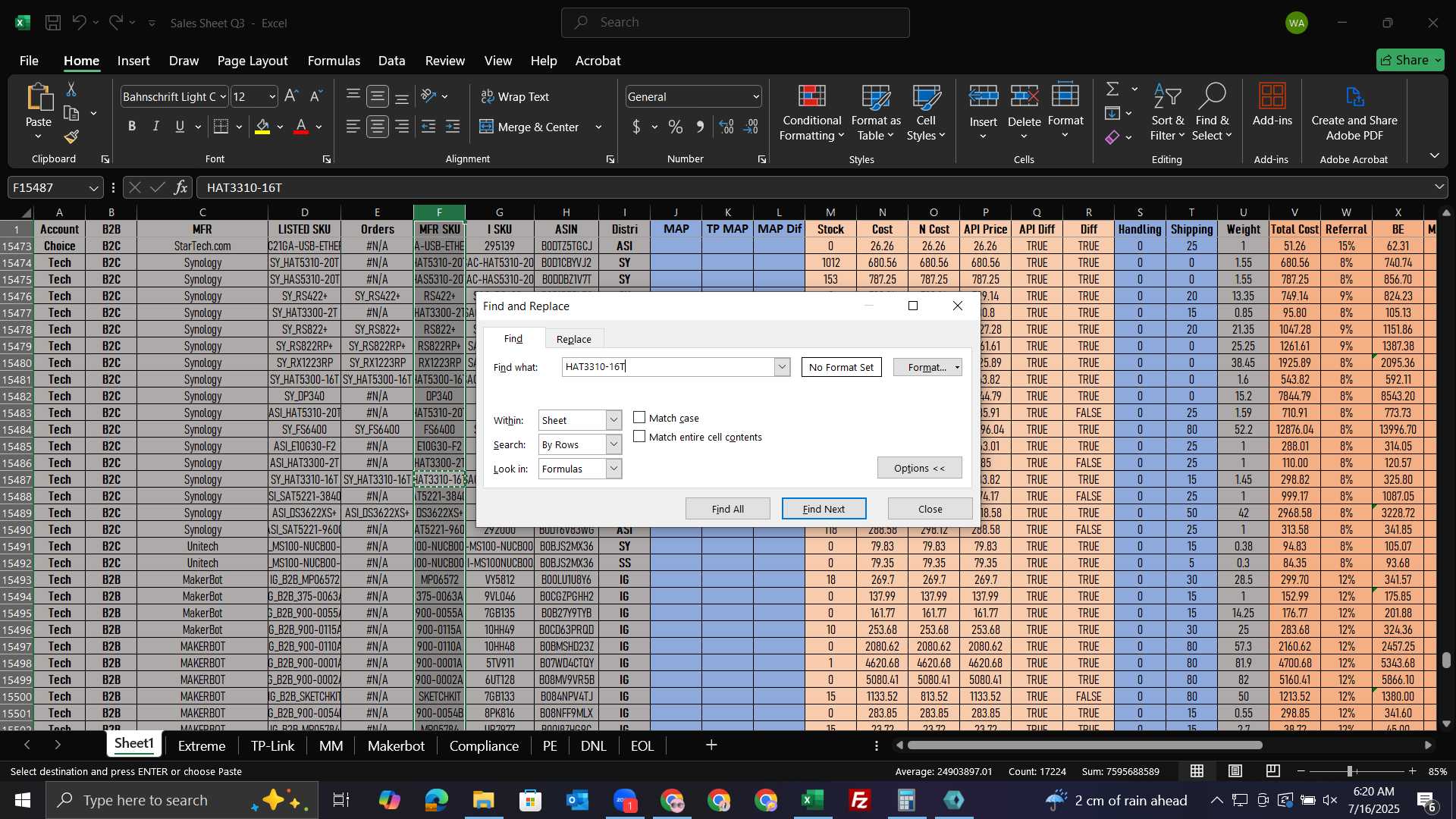The width and height of the screenshot is (1456, 819).
Task: Click Options << to collapse options
Action: (919, 468)
